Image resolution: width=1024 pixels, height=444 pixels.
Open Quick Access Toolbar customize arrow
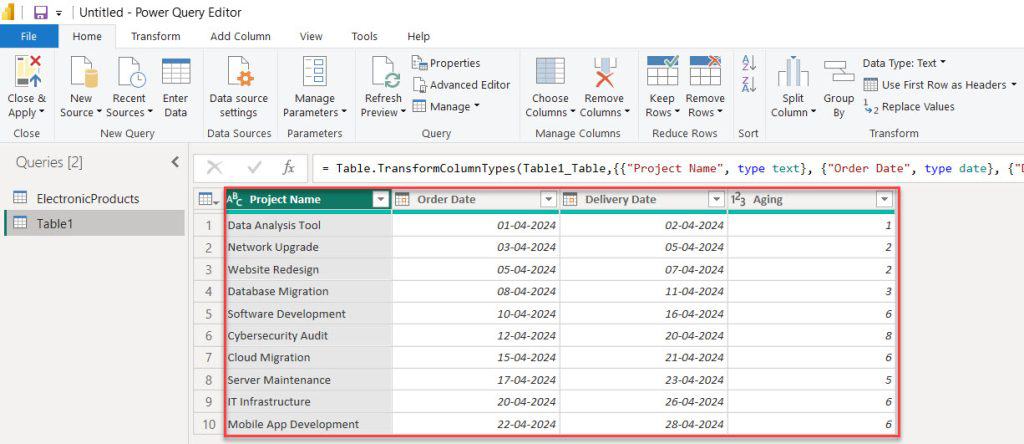(59, 13)
